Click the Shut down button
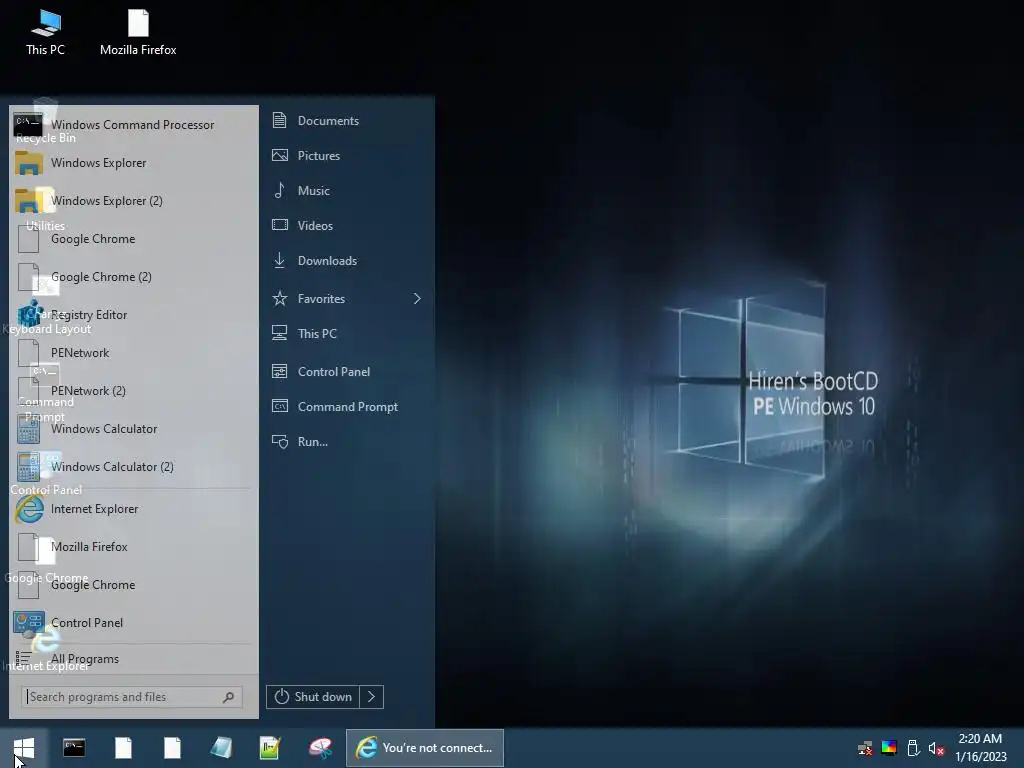The width and height of the screenshot is (1024, 768). (313, 697)
